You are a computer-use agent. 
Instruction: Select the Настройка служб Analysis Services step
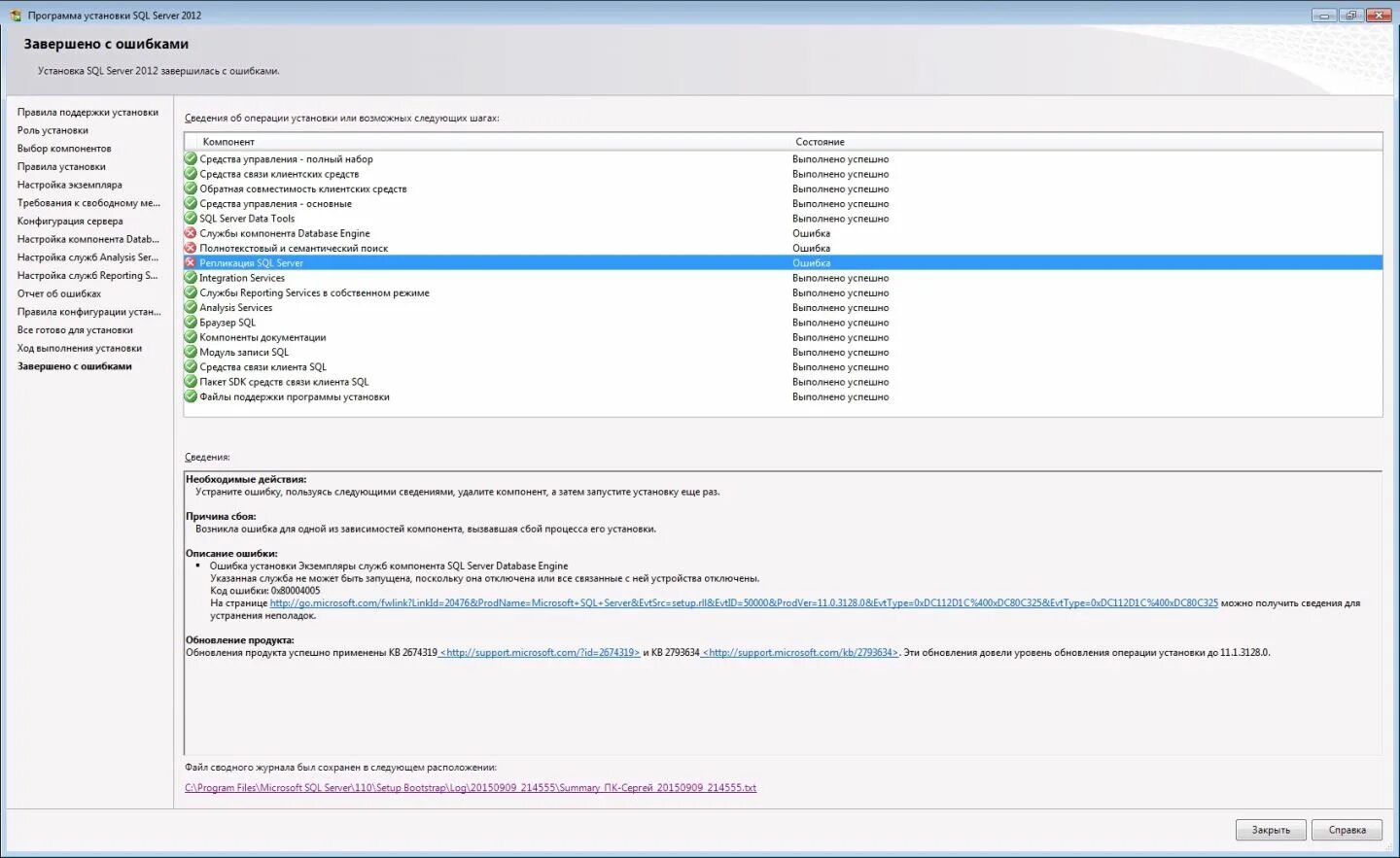(87, 257)
